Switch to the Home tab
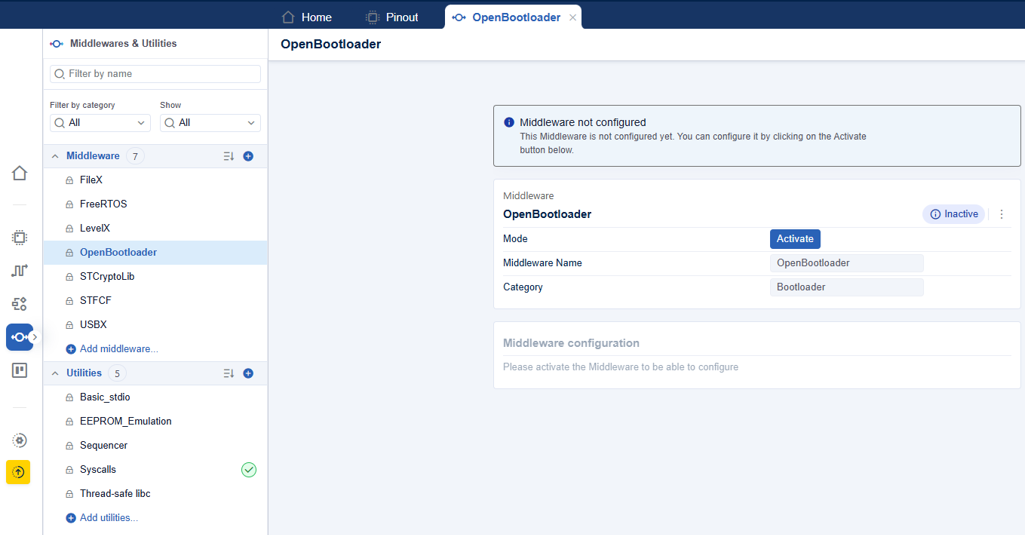 point(307,17)
